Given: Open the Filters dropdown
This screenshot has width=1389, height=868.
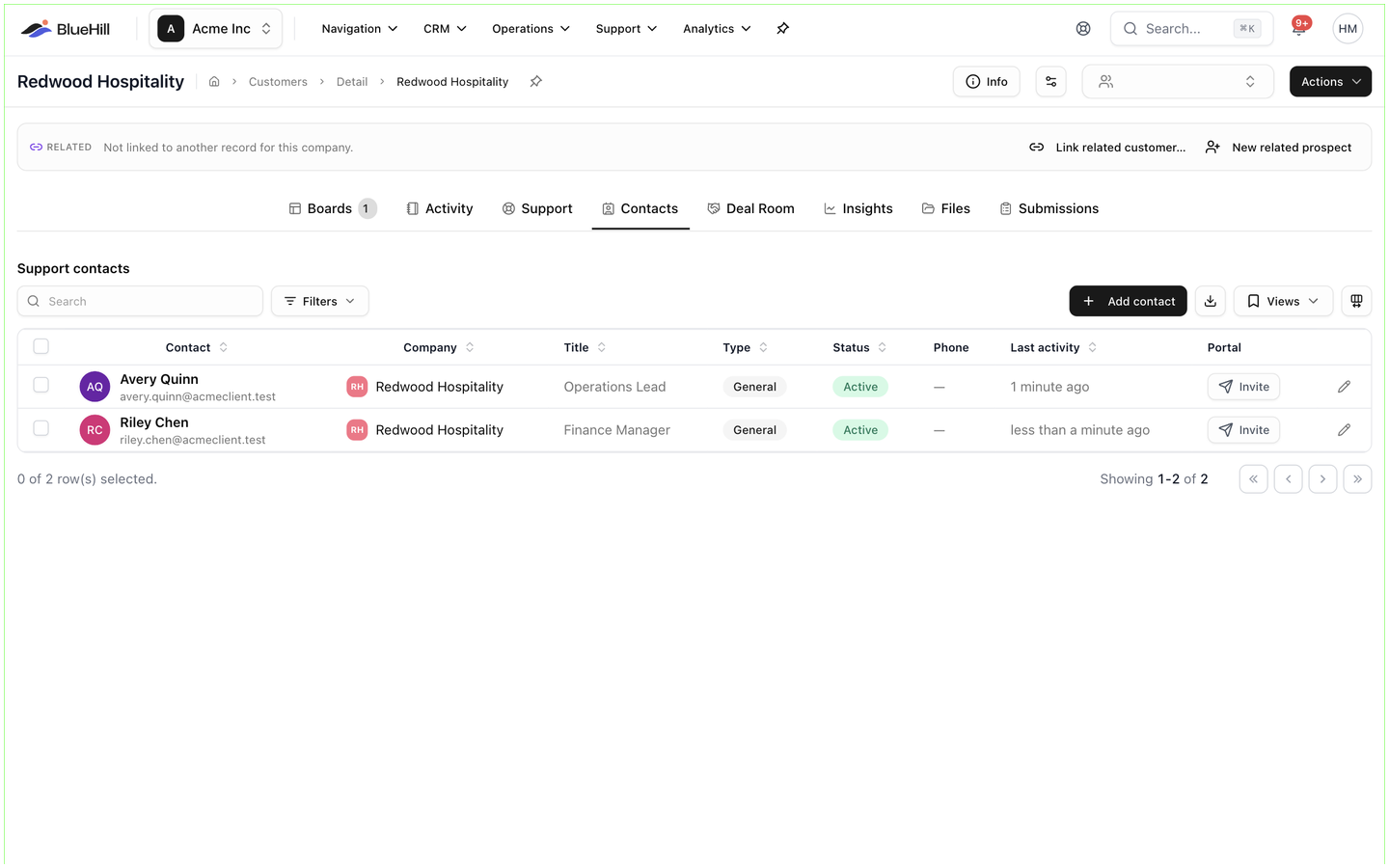Looking at the screenshot, I should click(x=320, y=301).
